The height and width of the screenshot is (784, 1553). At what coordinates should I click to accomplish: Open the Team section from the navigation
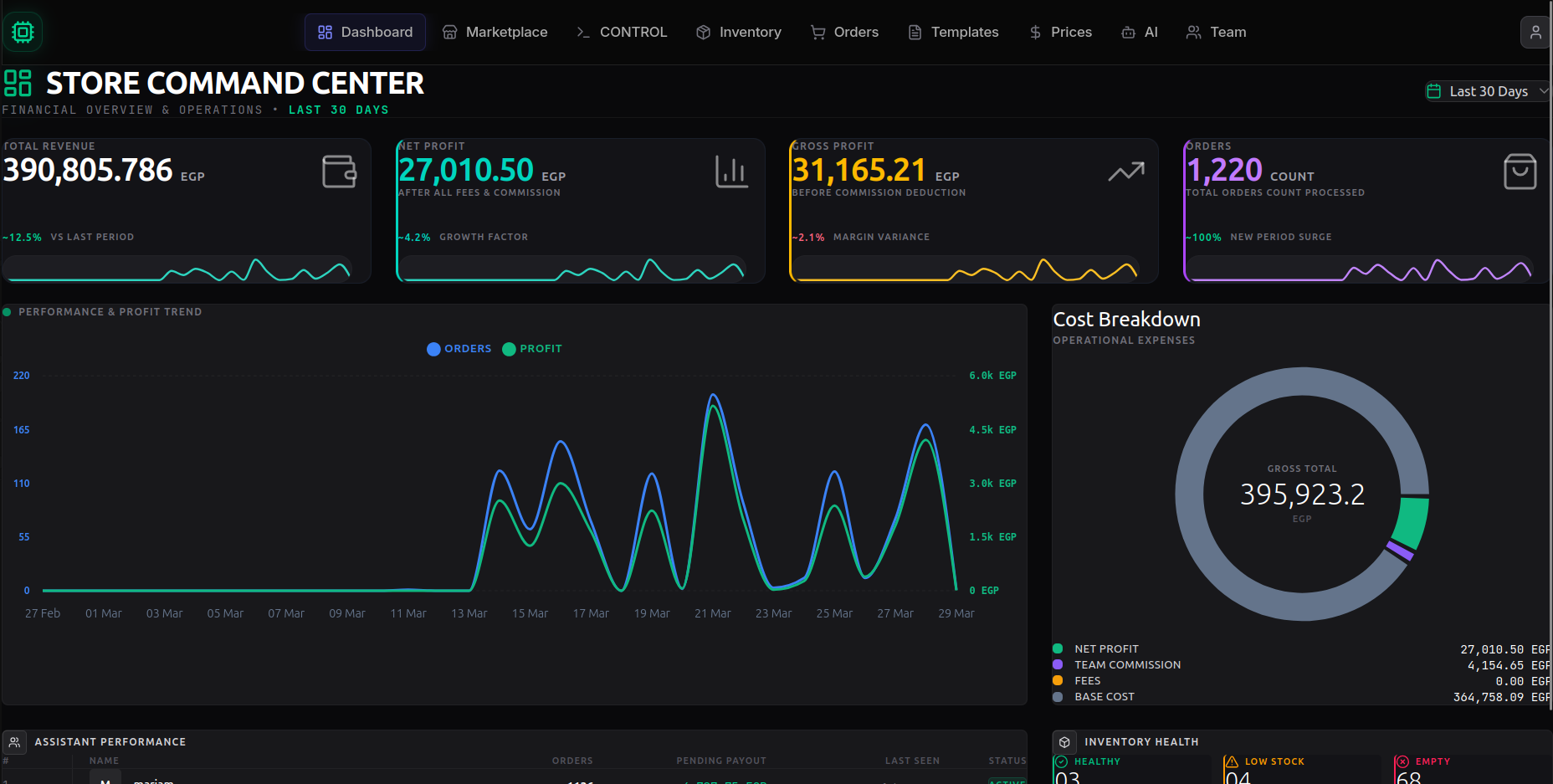[1216, 32]
